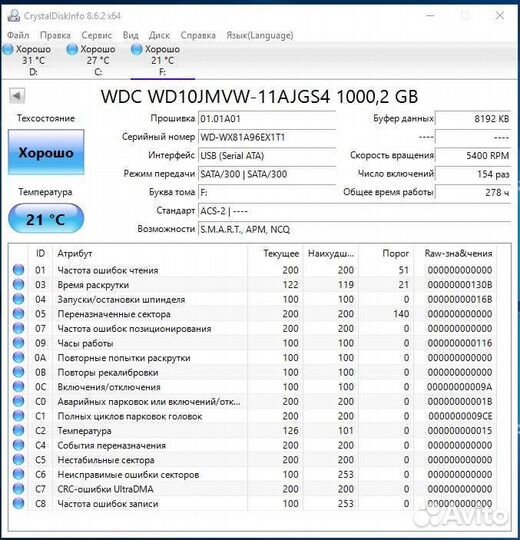520x540 pixels.
Task: Open the Язык(Language) menu
Action: (x=260, y=35)
